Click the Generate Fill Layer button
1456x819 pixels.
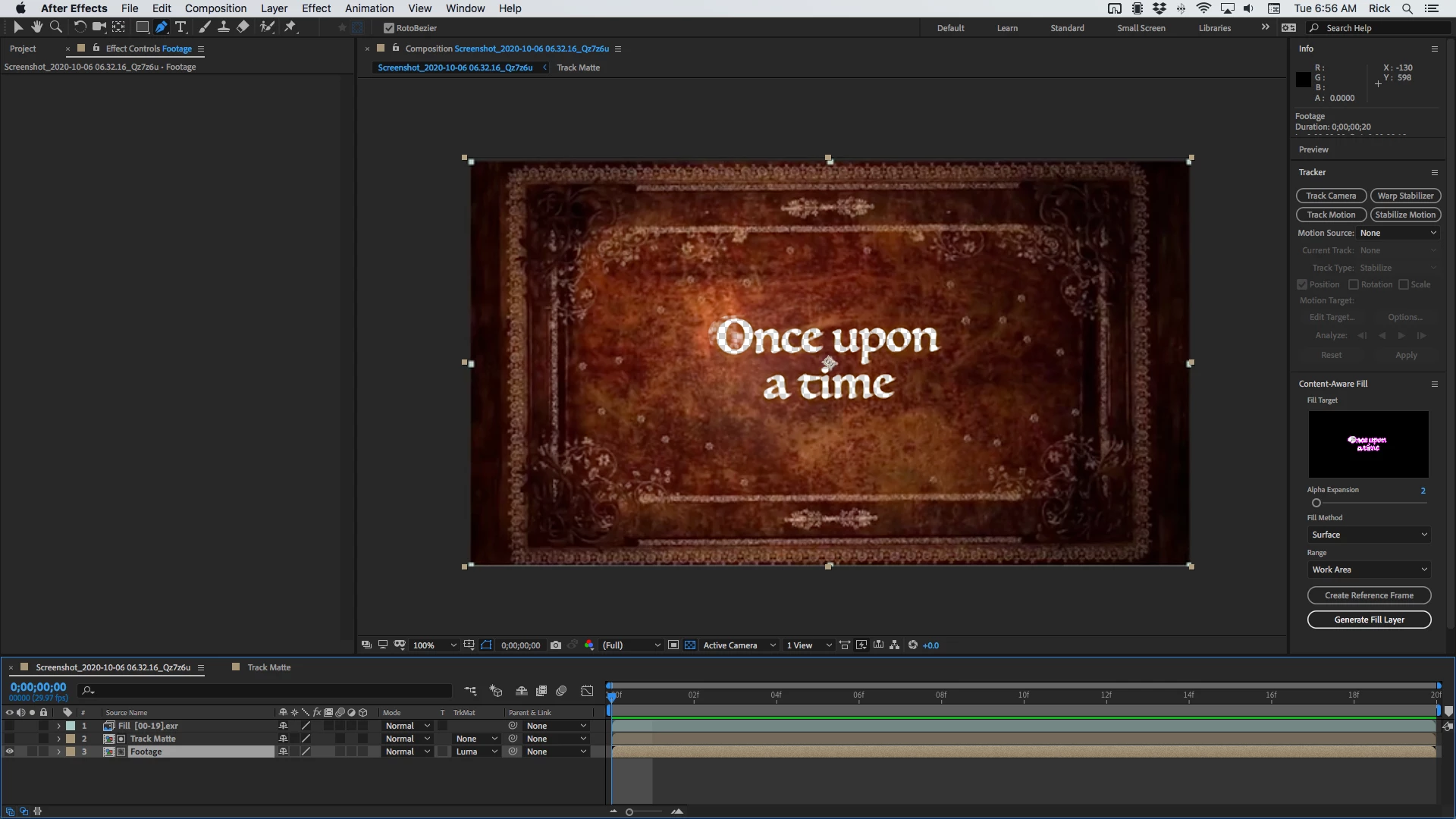coord(1369,620)
